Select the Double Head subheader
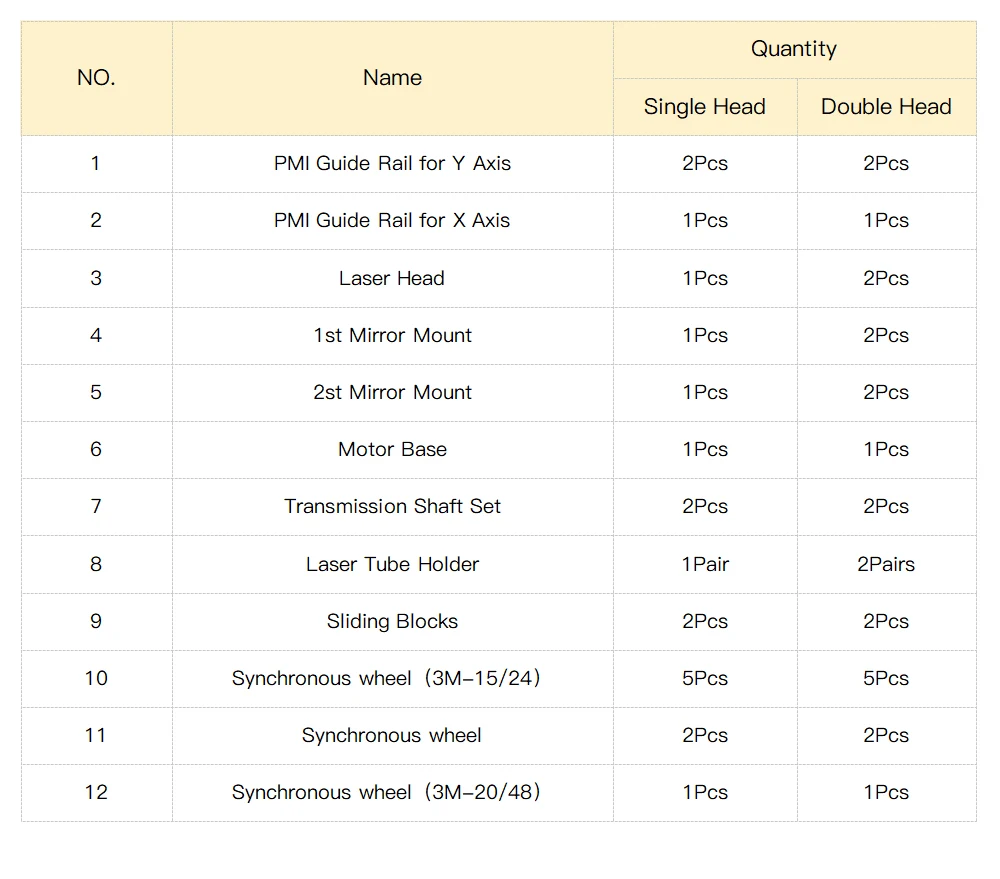Viewport: 1000px width, 879px height. [x=886, y=107]
